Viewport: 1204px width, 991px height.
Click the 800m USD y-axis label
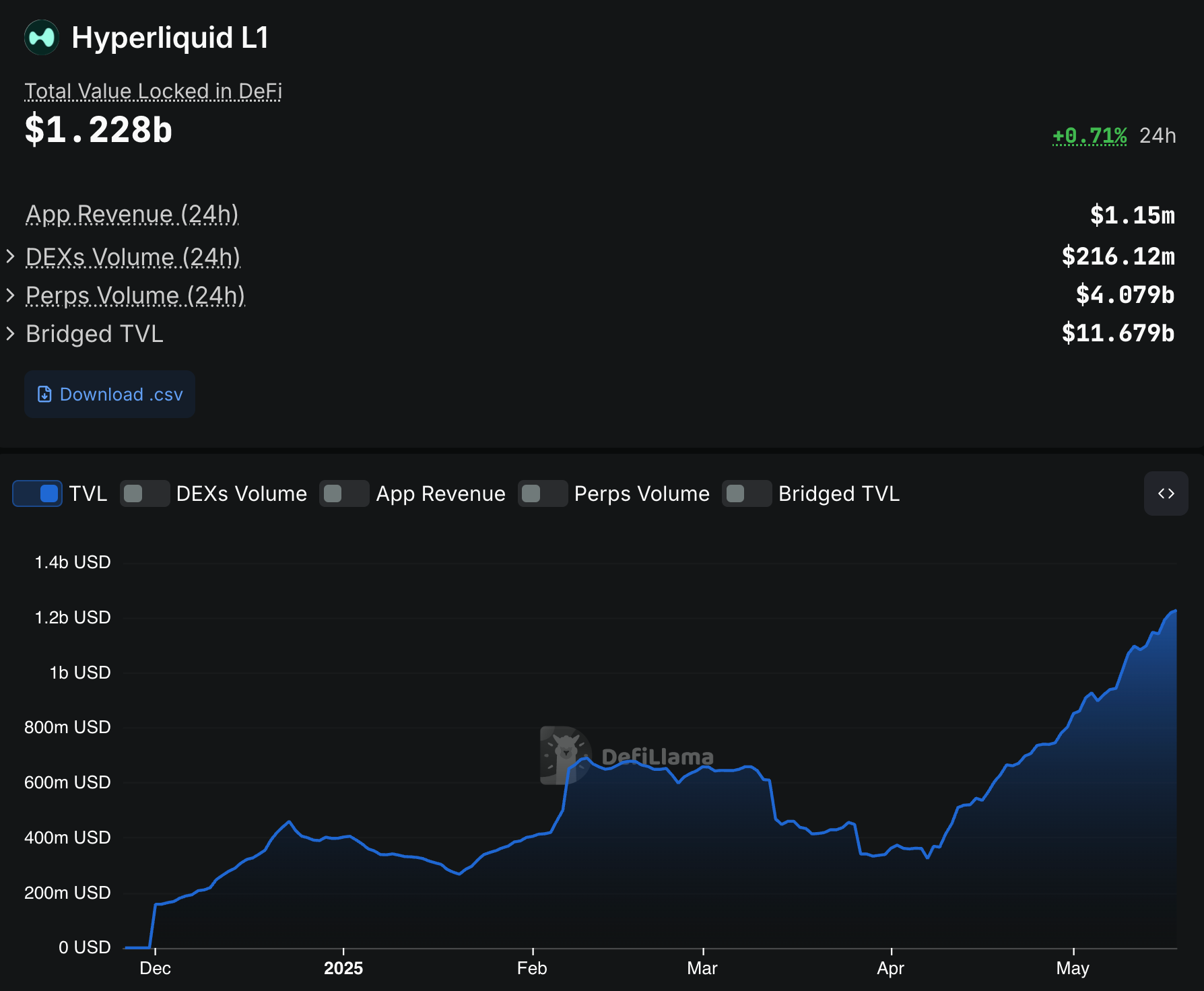pyautogui.click(x=67, y=727)
